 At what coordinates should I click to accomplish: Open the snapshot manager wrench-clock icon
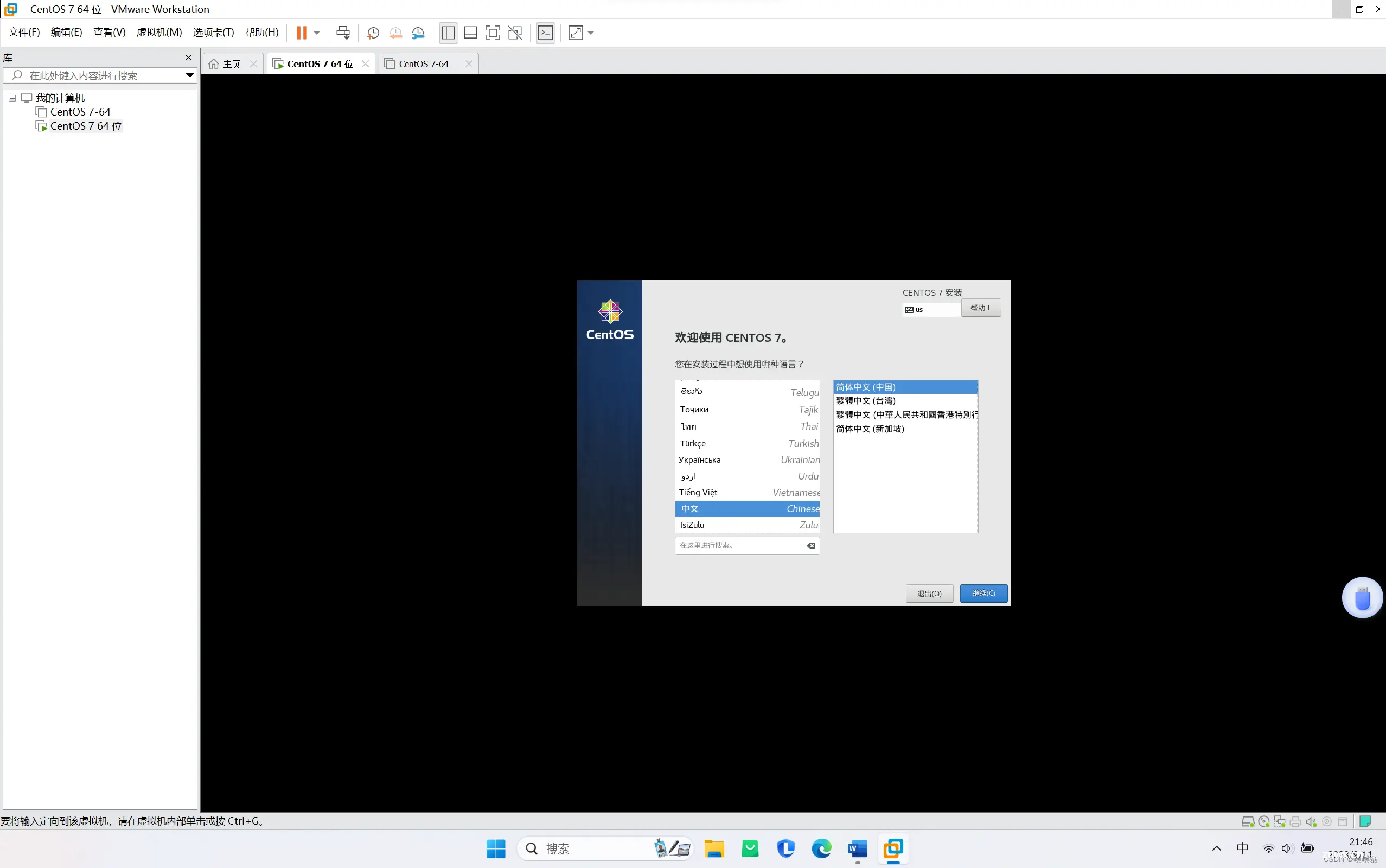tap(418, 33)
